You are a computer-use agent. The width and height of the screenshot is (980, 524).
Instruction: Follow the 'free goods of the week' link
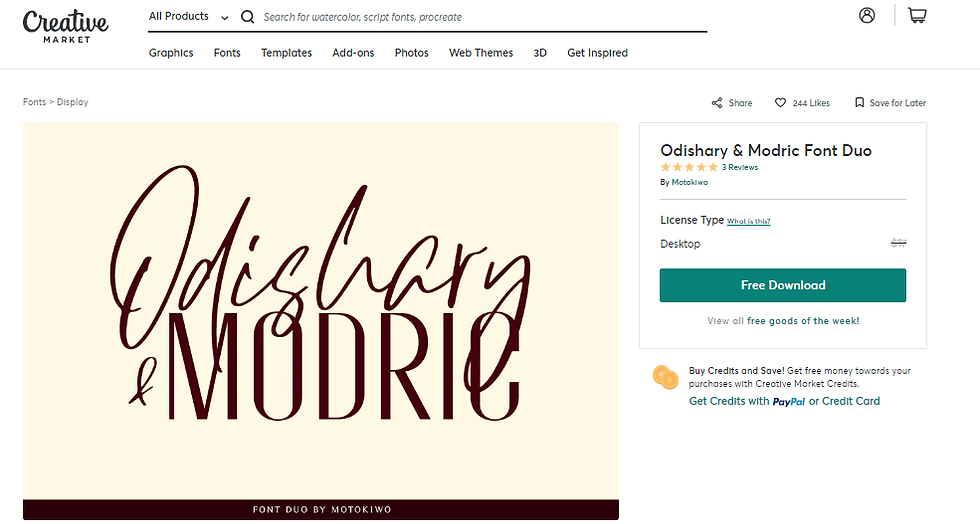803,321
